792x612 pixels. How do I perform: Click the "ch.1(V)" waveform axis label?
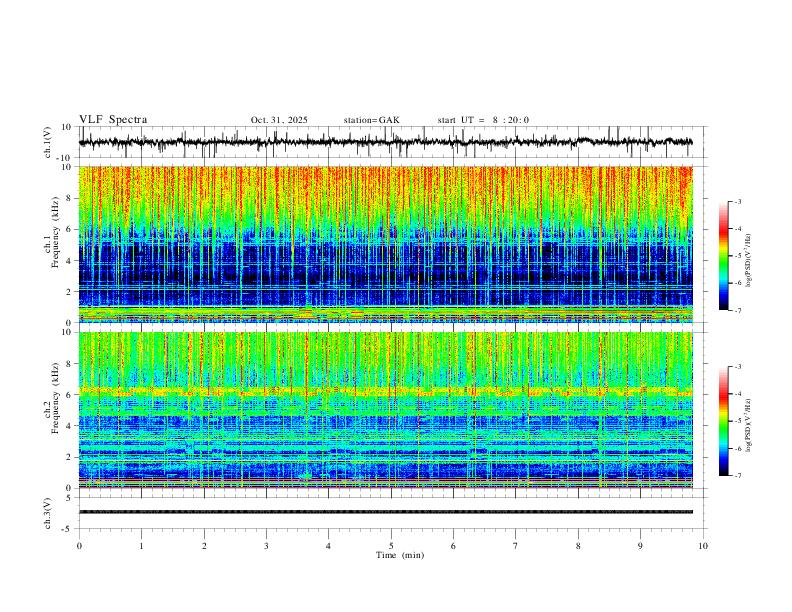tap(48, 142)
